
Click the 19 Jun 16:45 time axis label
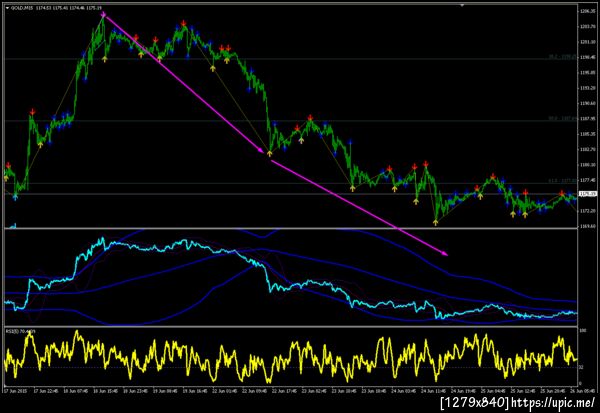tap(196, 391)
